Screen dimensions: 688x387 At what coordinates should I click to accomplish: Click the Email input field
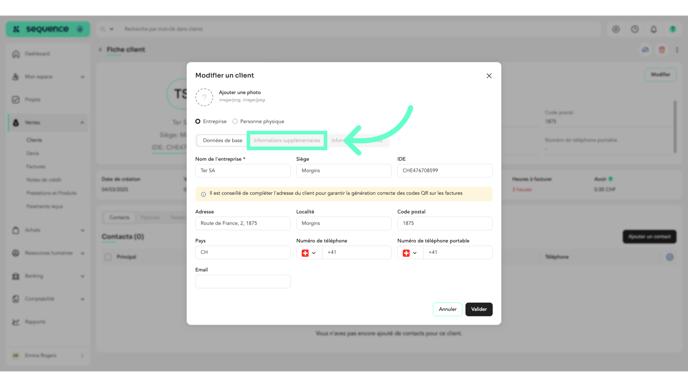pos(243,281)
